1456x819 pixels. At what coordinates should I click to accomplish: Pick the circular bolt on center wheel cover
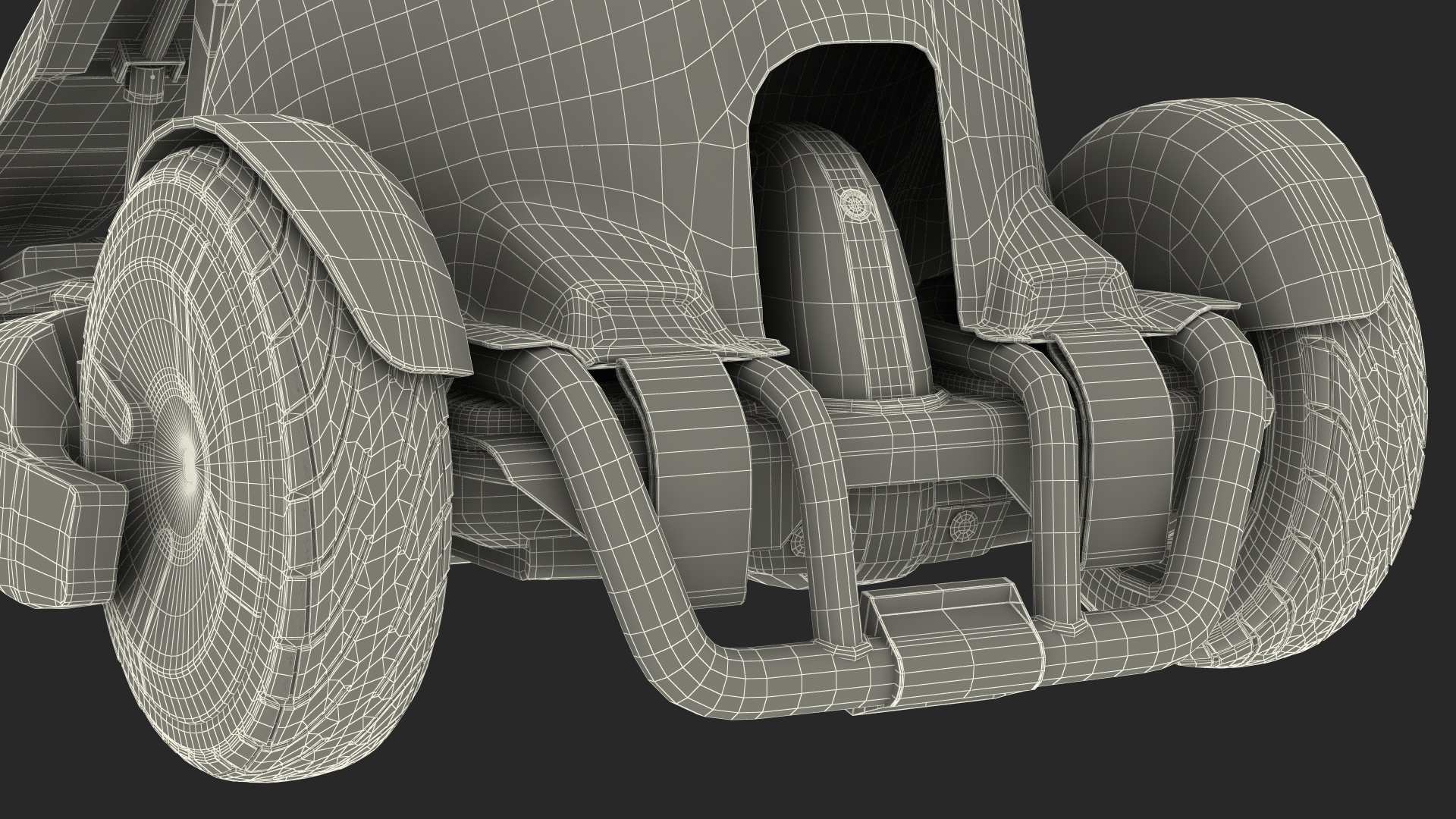pos(858,203)
